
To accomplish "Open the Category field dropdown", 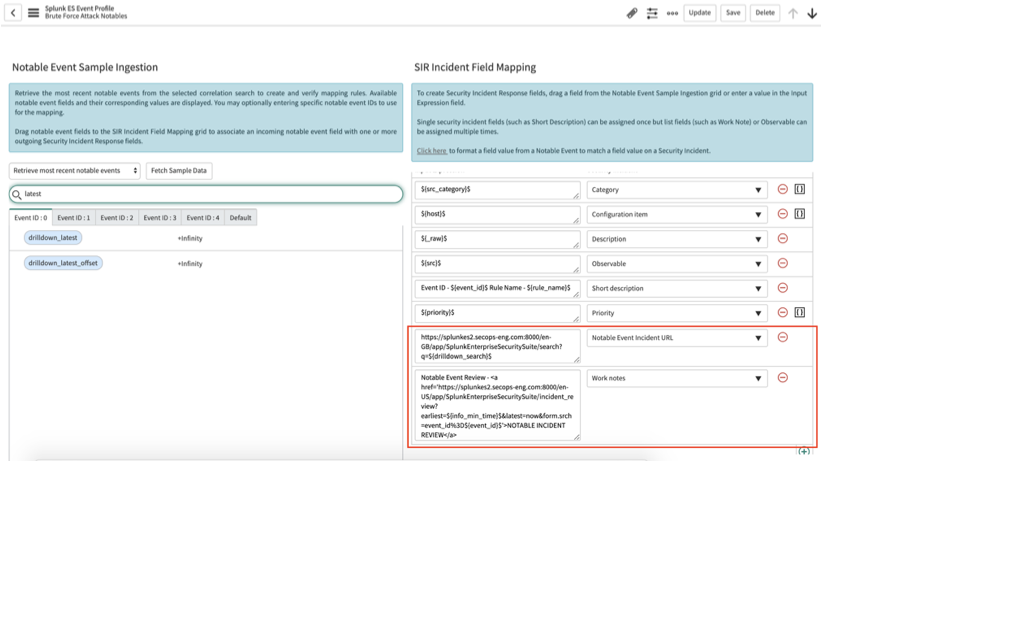I will coord(677,190).
